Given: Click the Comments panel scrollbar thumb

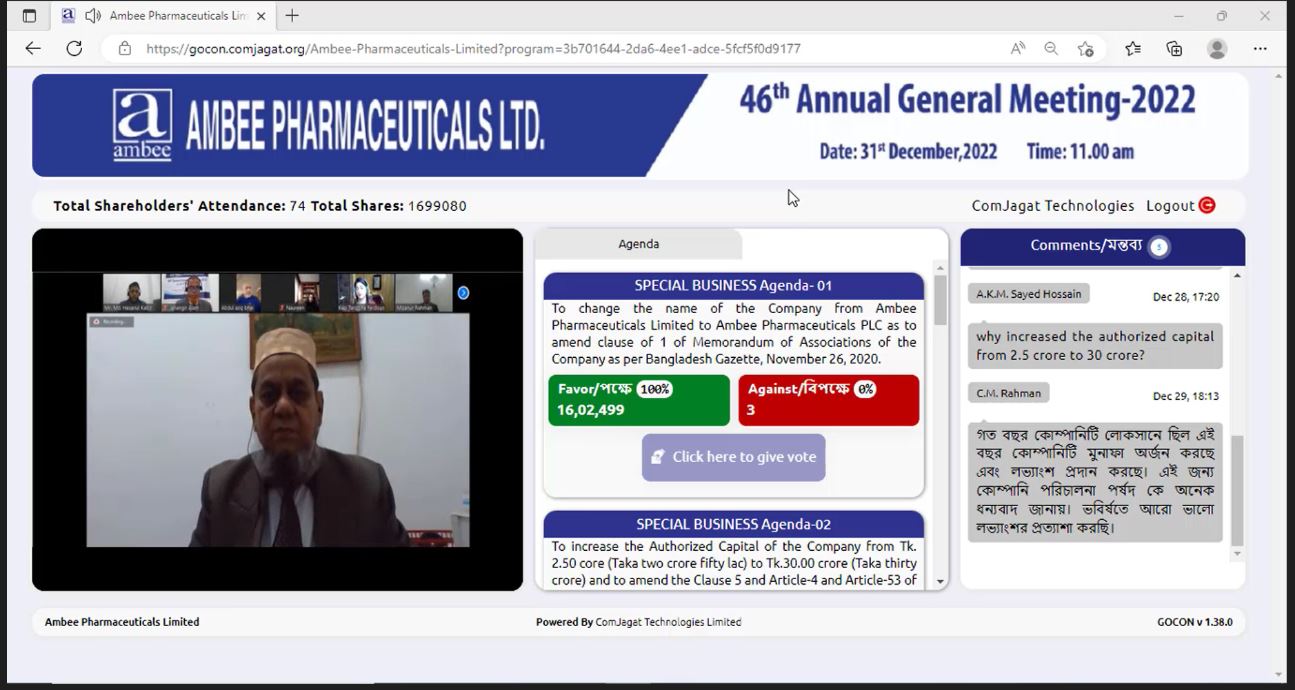Looking at the screenshot, I should 1237,490.
